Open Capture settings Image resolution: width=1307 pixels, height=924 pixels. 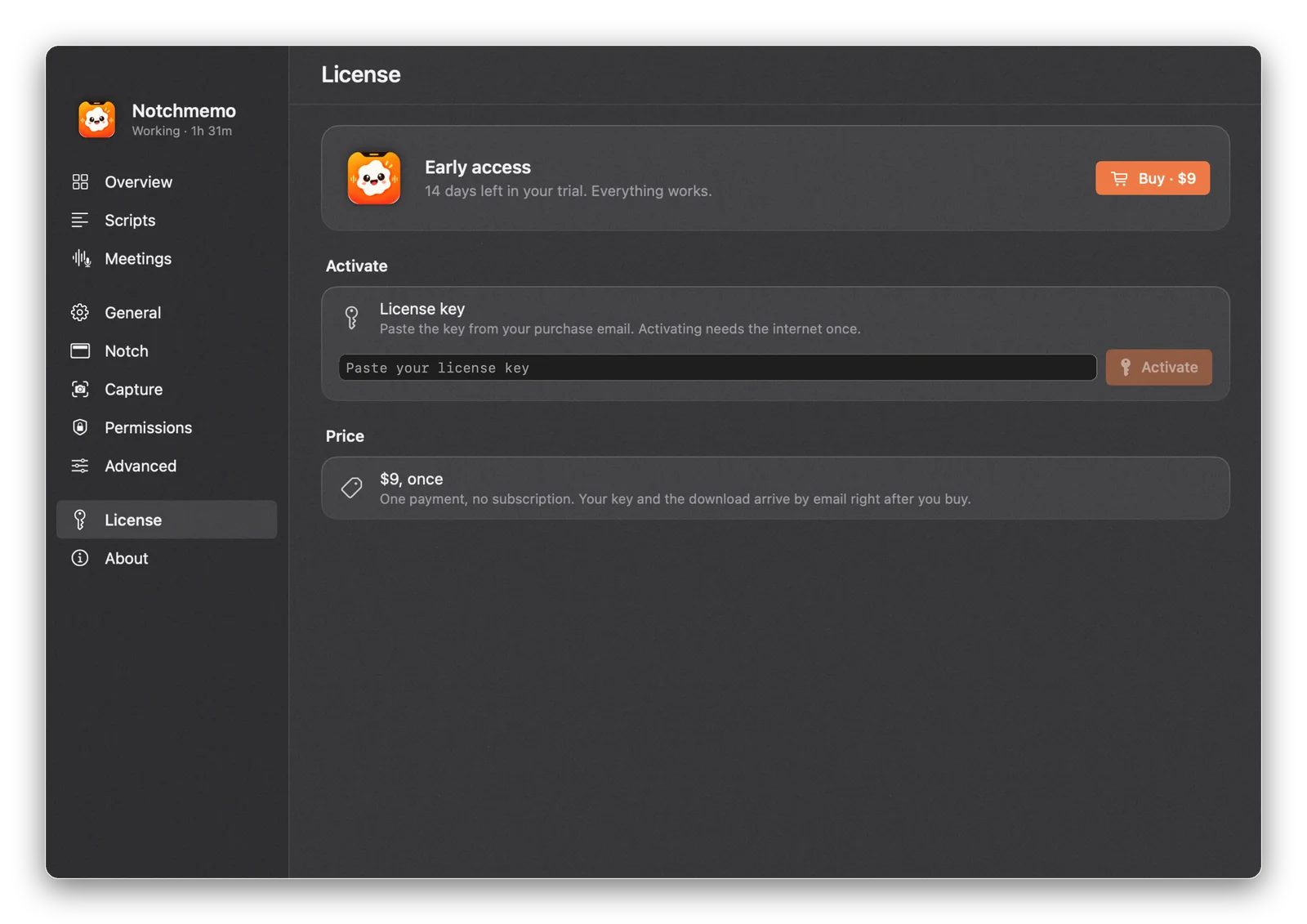[x=167, y=389]
